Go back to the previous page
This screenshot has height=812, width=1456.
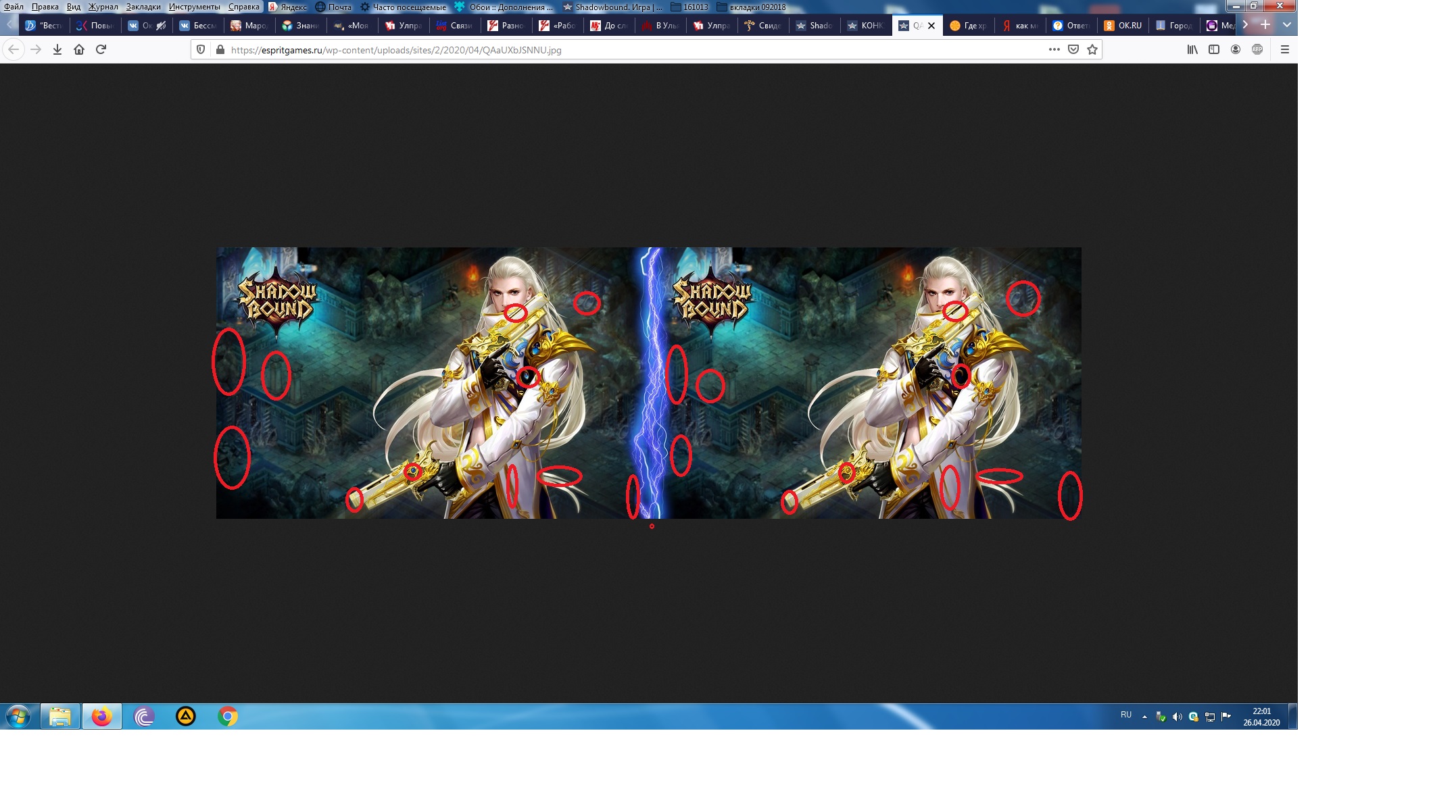click(x=14, y=49)
